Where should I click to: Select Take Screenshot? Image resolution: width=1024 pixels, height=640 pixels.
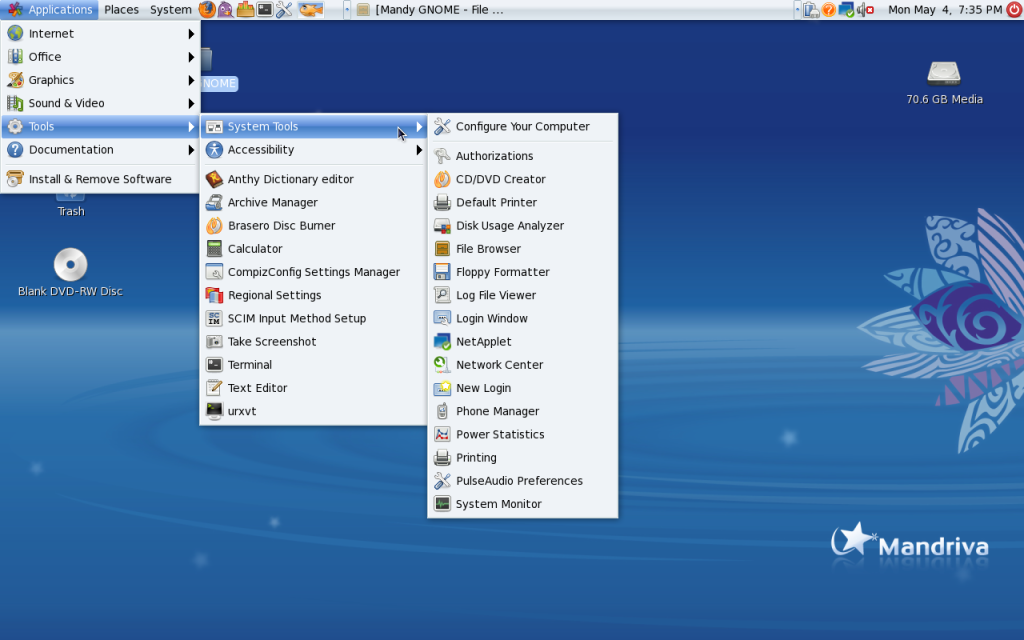coord(313,342)
